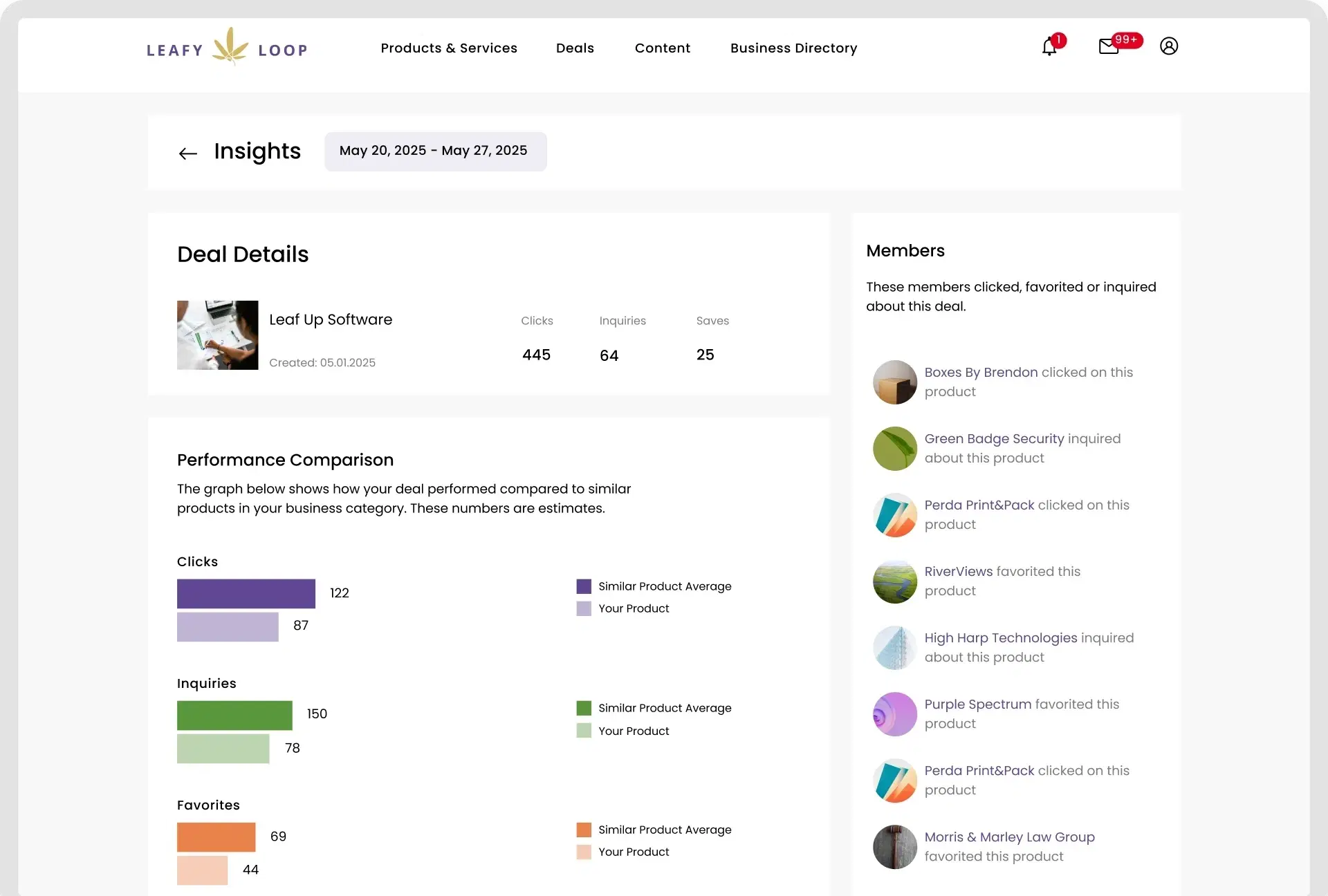The image size is (1328, 896).
Task: Click the Leaf Up Software thumbnail
Action: click(218, 335)
